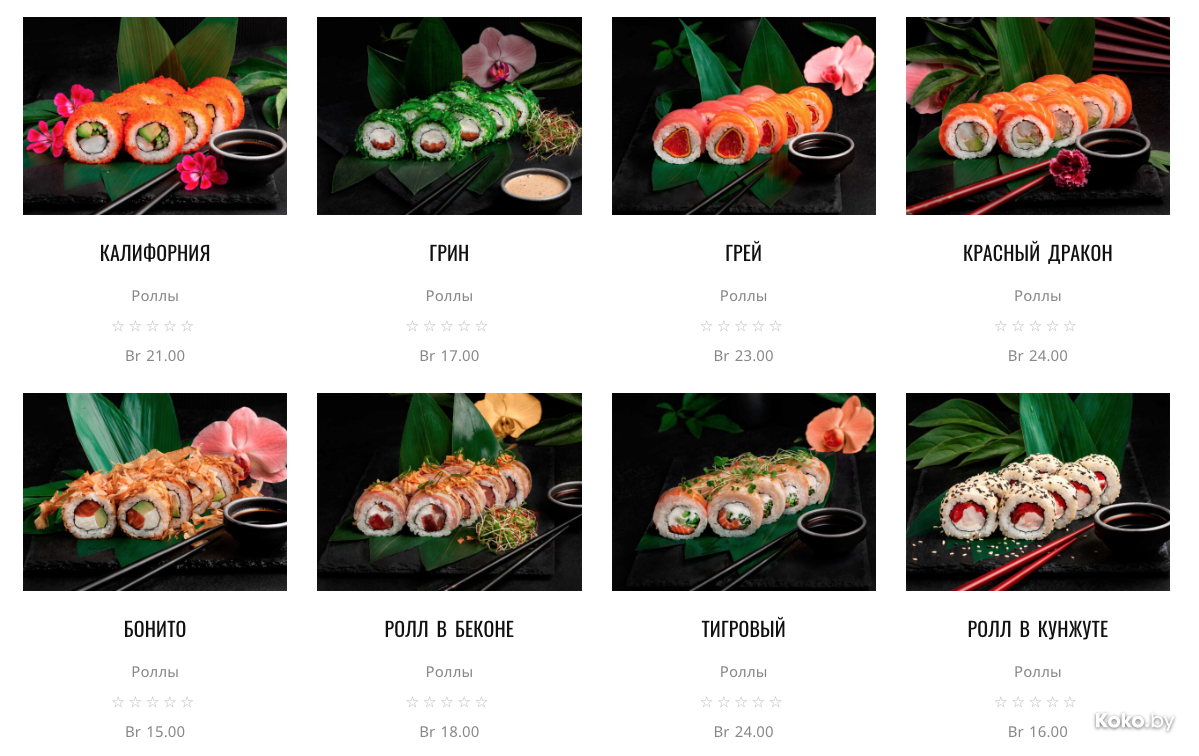Open the Грей roll product image
This screenshot has height=756, width=1199.
(743, 116)
